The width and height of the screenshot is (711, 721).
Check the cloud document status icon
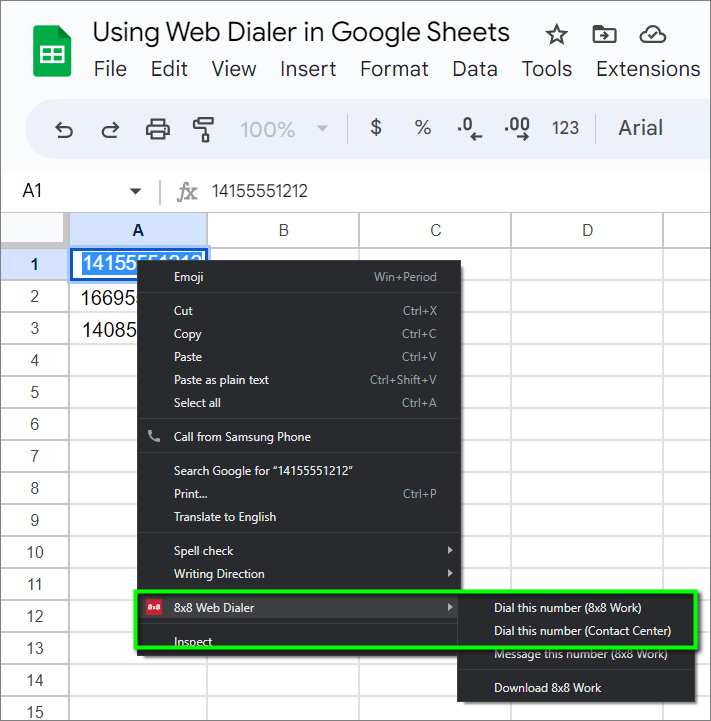pyautogui.click(x=653, y=34)
